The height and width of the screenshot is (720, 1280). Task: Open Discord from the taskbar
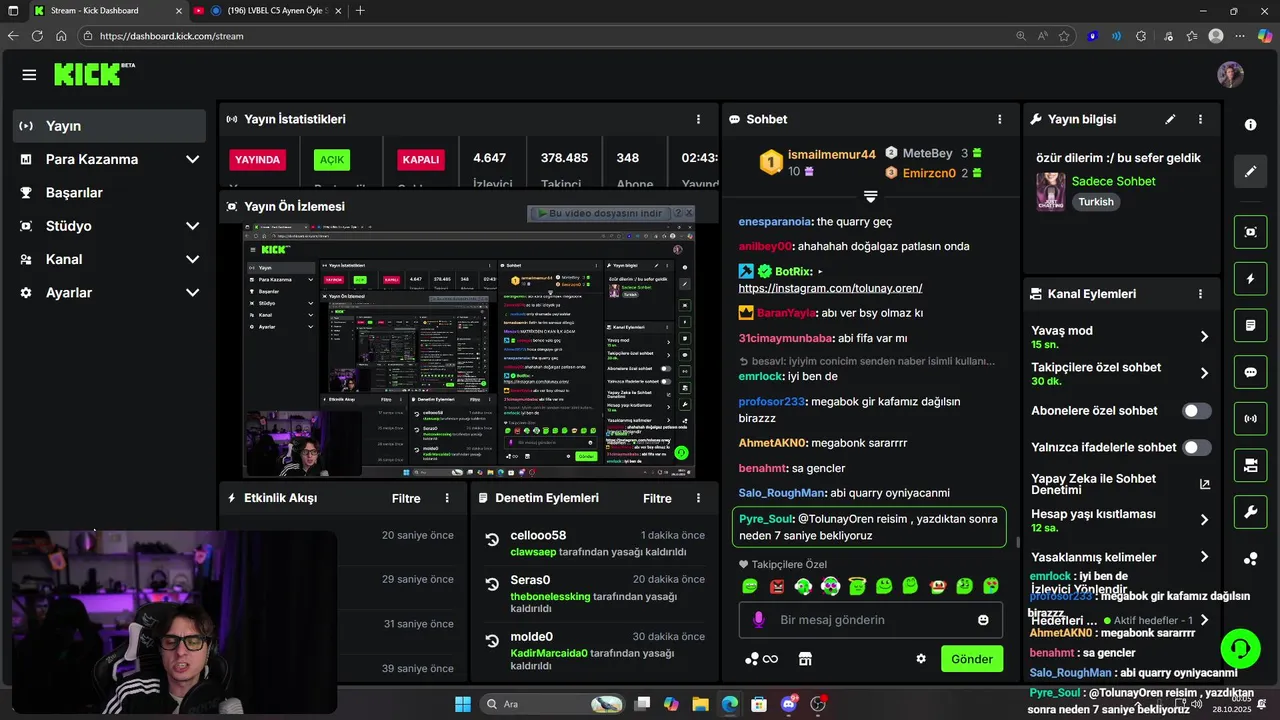(788, 704)
